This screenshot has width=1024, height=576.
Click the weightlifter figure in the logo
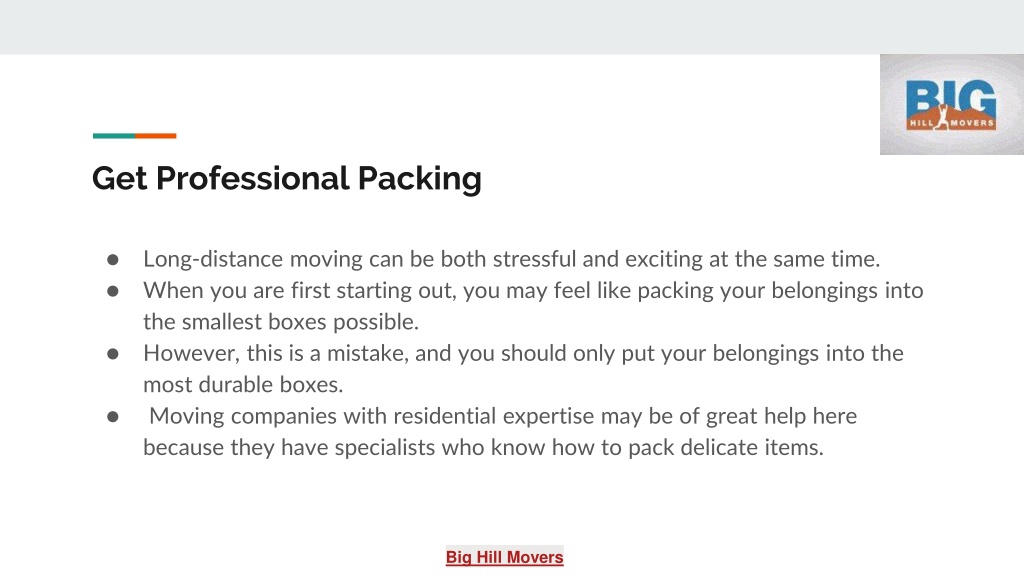click(942, 117)
